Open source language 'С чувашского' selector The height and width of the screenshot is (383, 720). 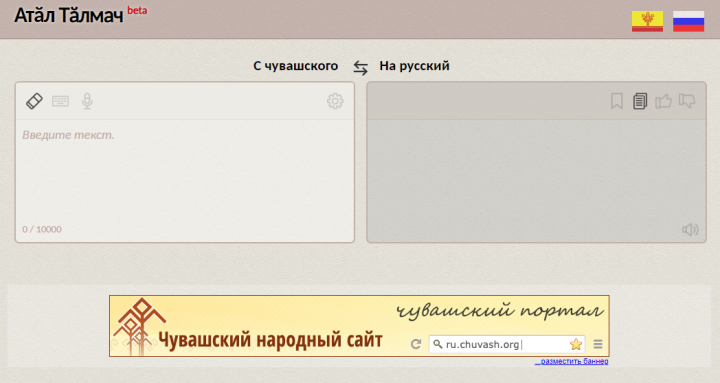[296, 66]
